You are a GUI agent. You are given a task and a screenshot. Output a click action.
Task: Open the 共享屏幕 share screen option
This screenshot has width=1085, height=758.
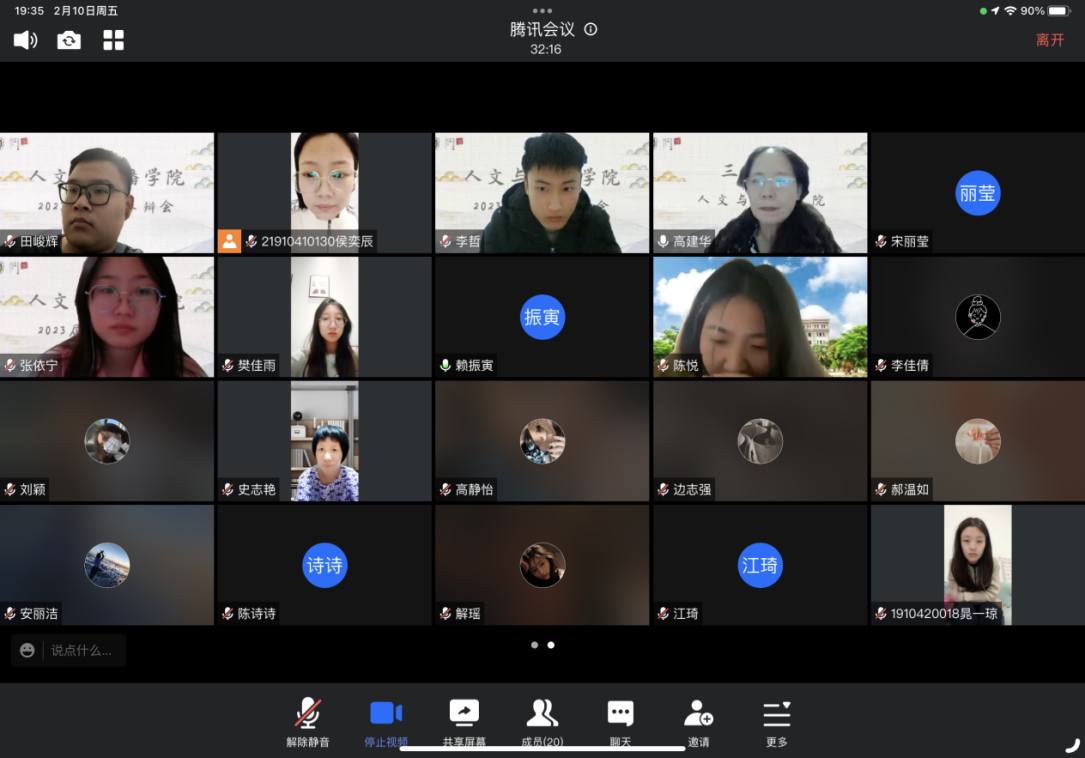click(x=464, y=722)
